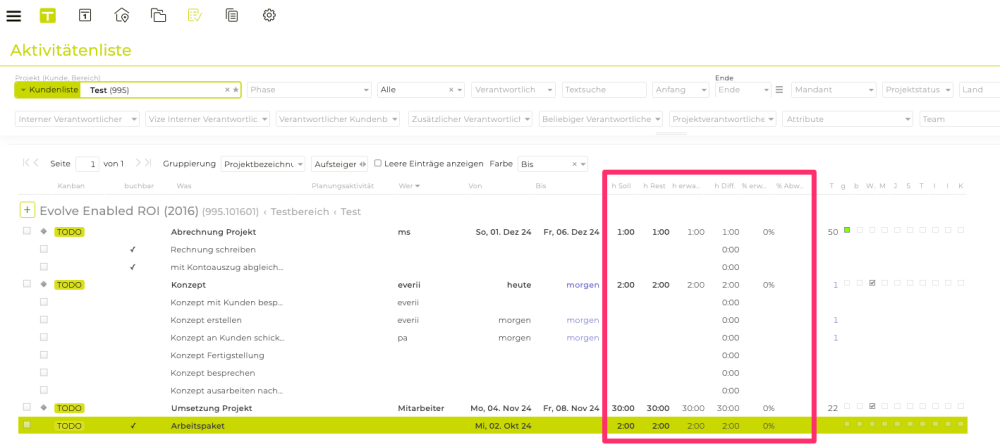Select the Arbeitspaket activity

click(198, 425)
